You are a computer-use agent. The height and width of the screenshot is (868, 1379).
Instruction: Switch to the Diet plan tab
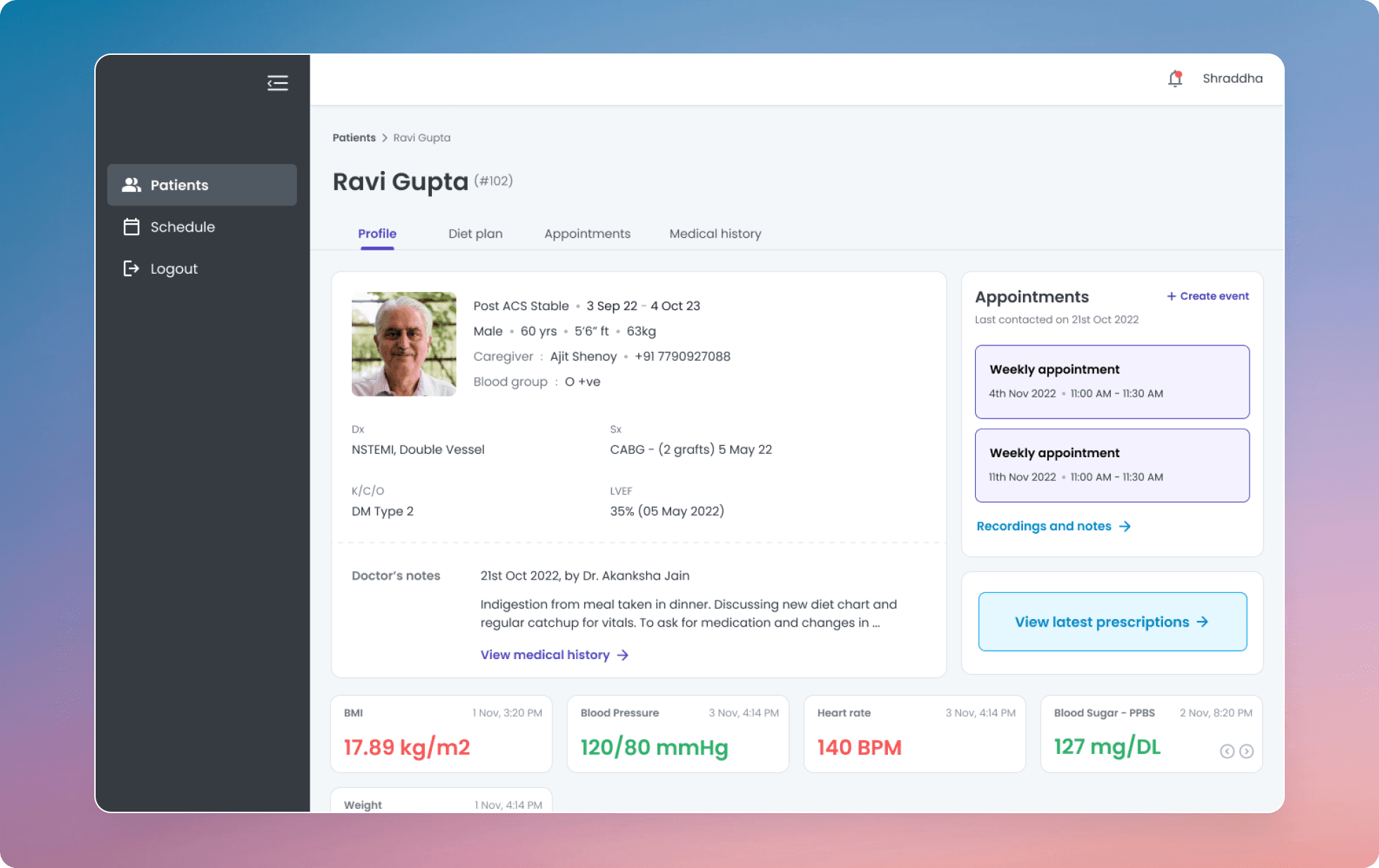[x=476, y=234]
